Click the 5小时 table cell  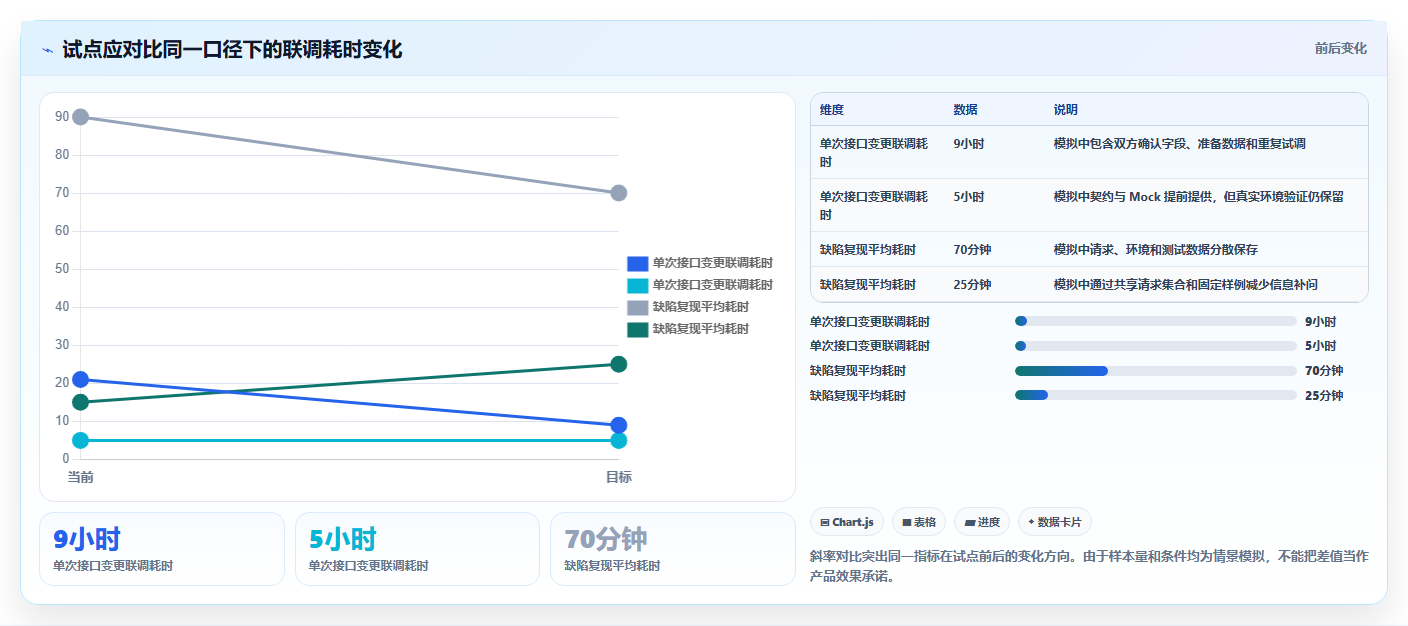969,197
